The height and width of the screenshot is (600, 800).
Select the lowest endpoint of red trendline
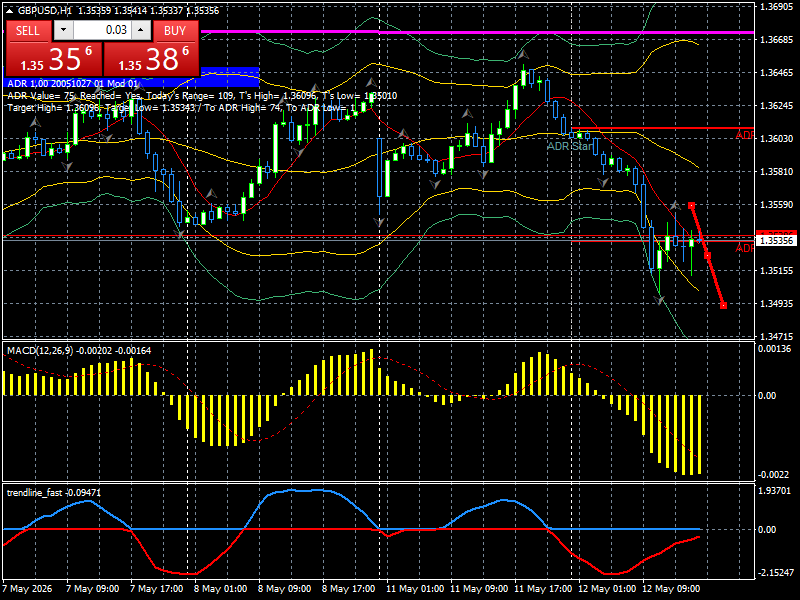coord(723,306)
